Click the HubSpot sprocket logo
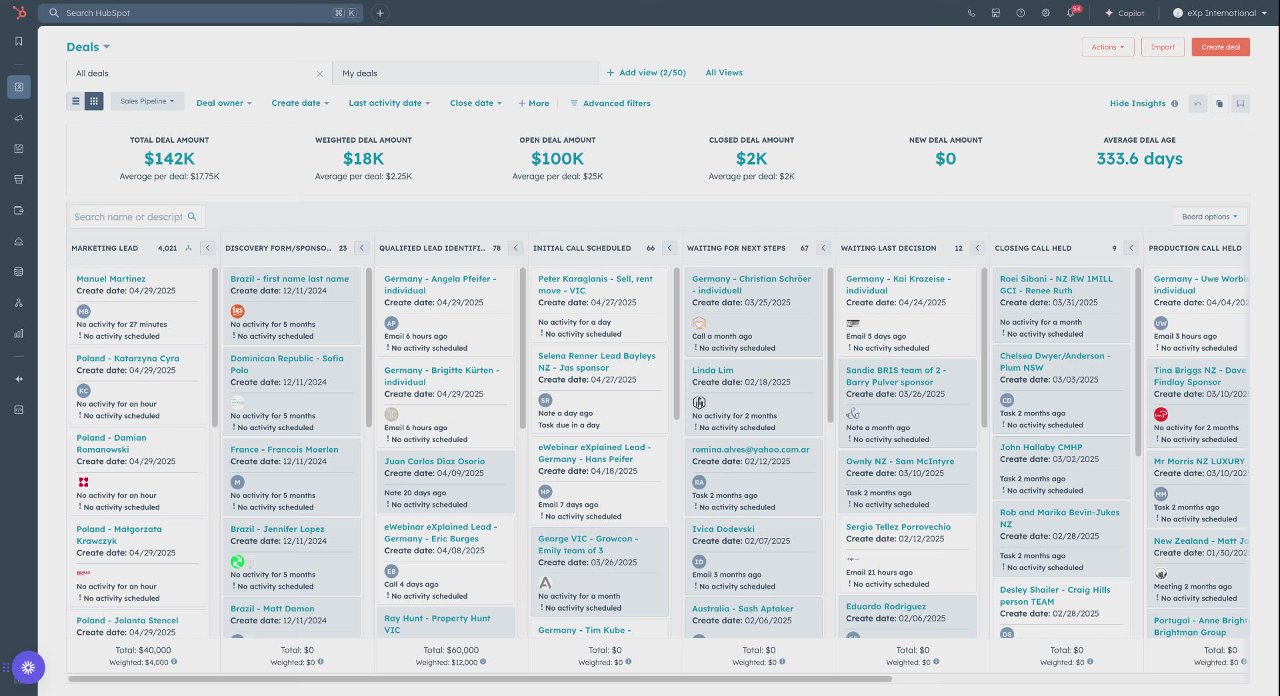1280x696 pixels. click(18, 13)
